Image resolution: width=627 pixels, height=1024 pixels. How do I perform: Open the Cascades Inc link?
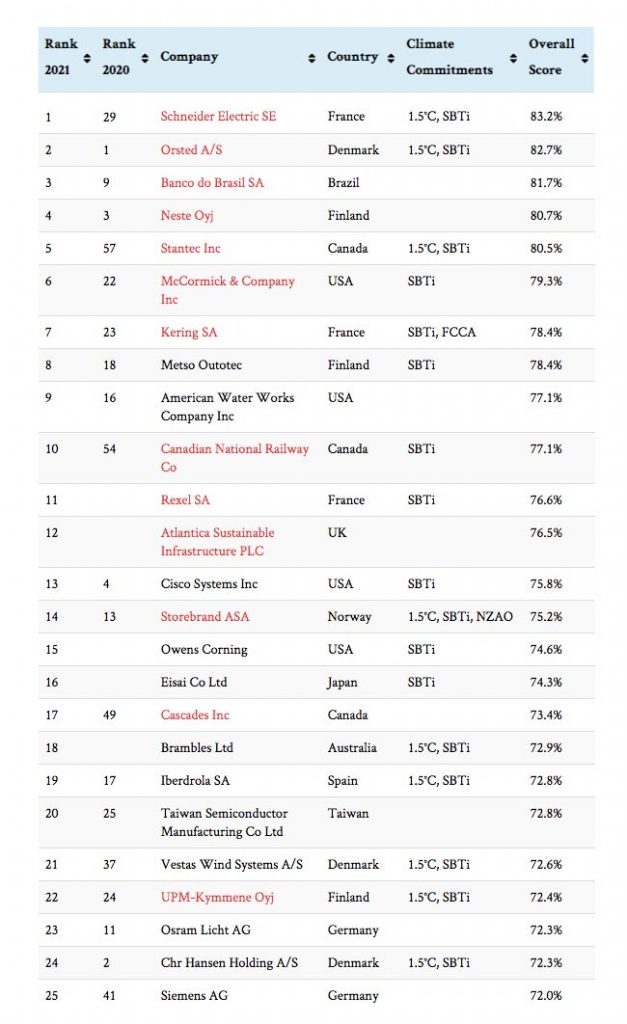pyautogui.click(x=195, y=715)
